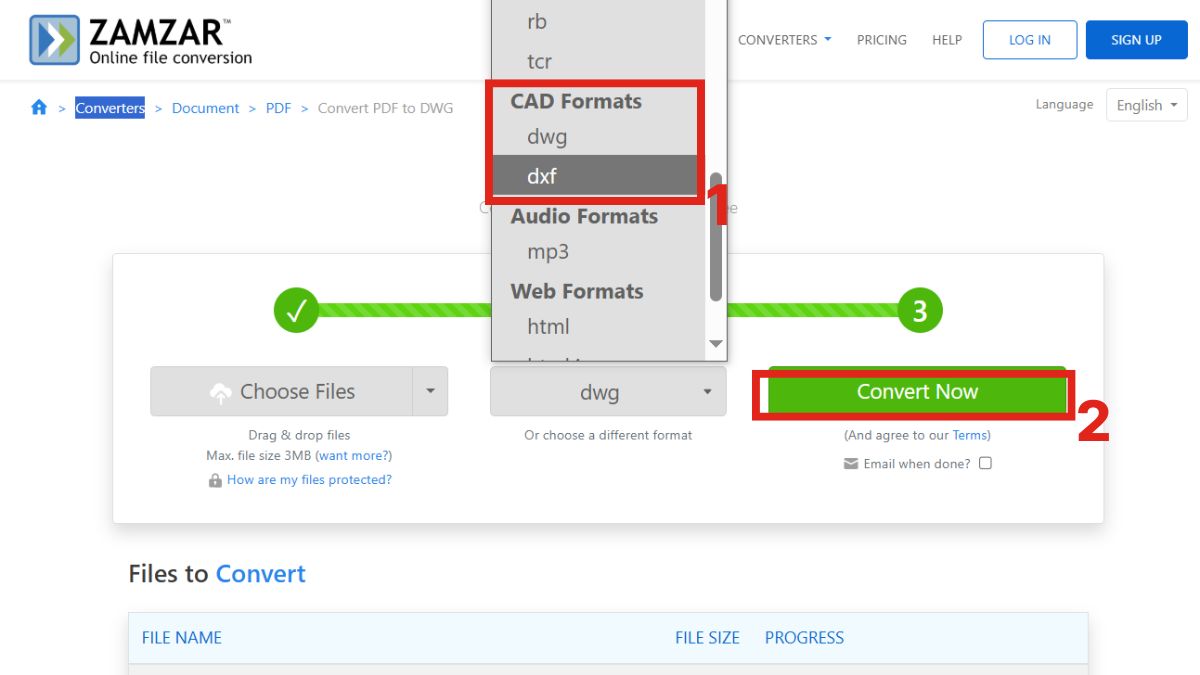Click the Log In button
Viewport: 1200px width, 675px height.
tap(1029, 40)
